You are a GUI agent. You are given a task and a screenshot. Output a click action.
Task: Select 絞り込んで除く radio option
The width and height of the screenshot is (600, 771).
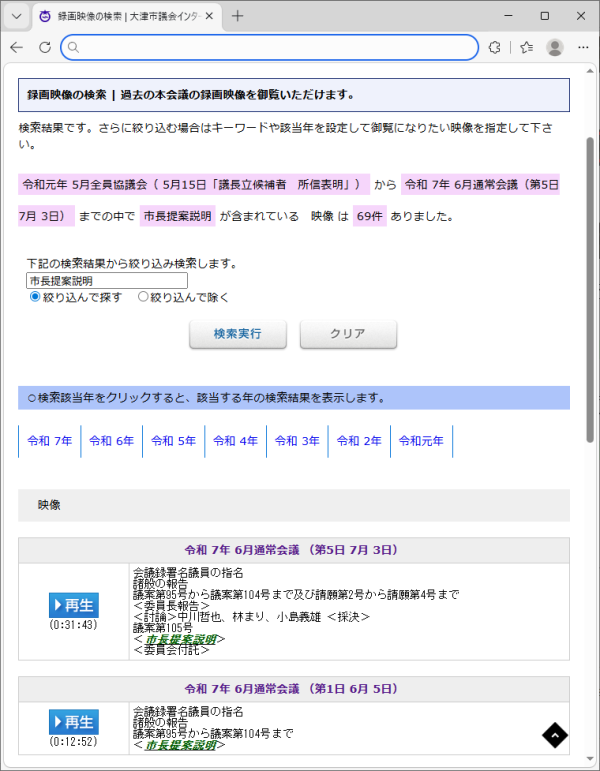point(143,297)
